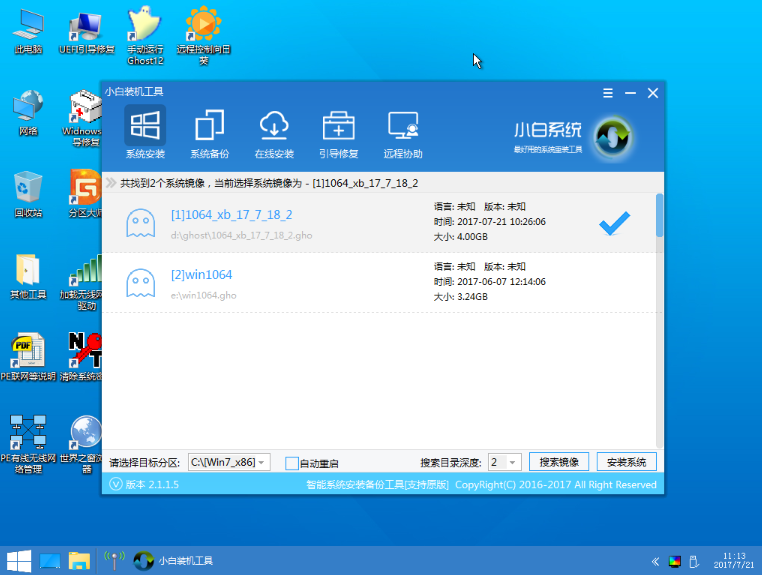Expand the 搜索目录深度 depth dropdown
The width and height of the screenshot is (762, 575).
(505, 462)
